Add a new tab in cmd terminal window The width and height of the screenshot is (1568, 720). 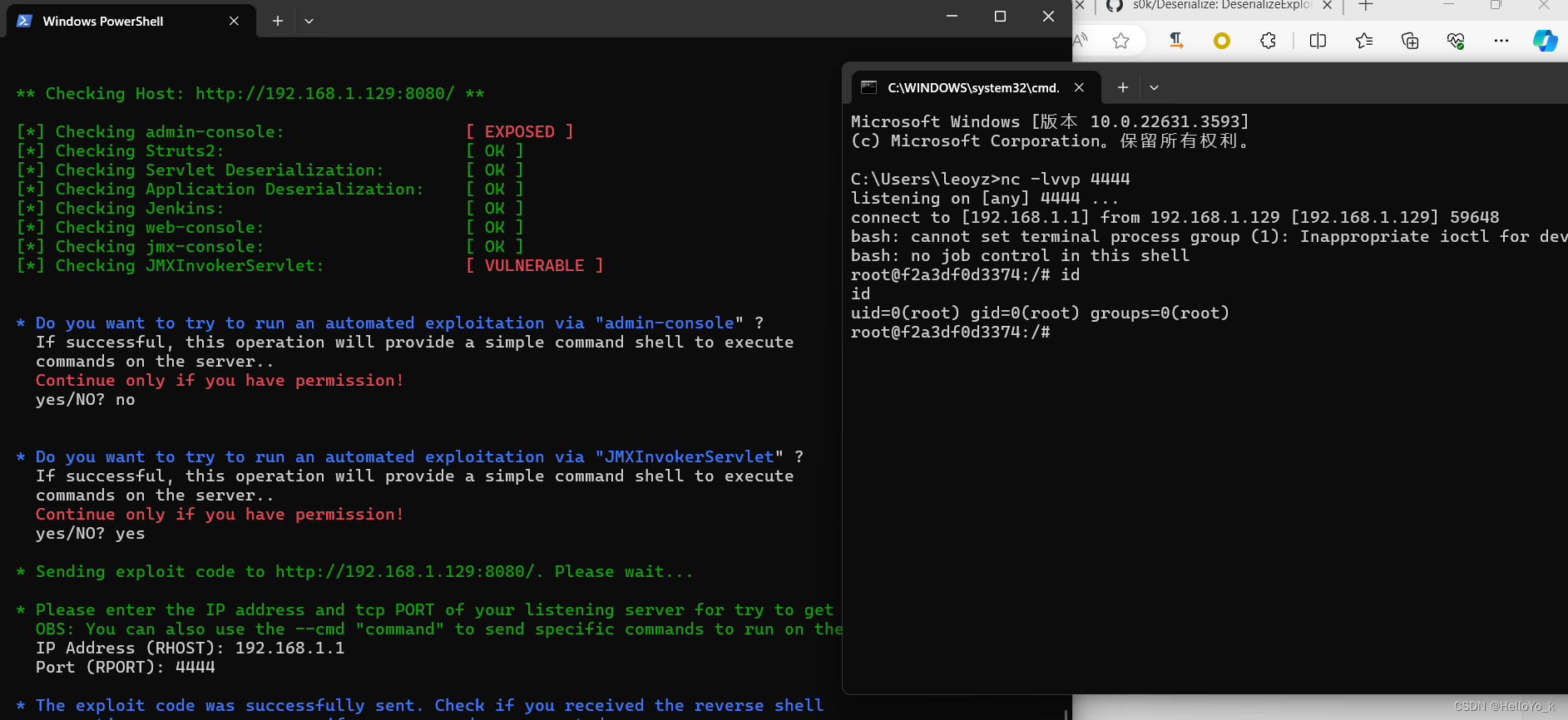click(x=1122, y=87)
